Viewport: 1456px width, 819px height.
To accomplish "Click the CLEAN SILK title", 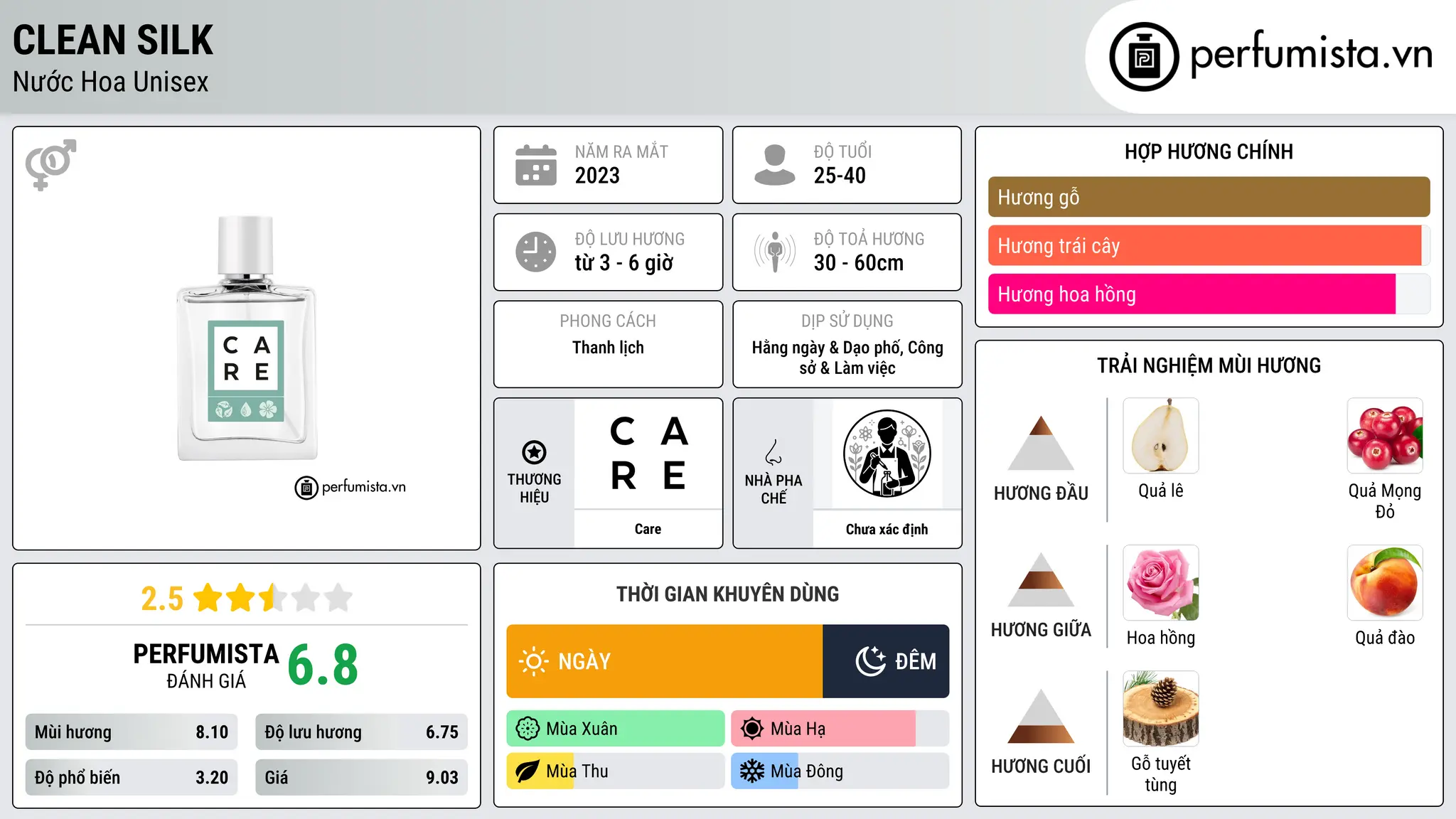I will [113, 41].
